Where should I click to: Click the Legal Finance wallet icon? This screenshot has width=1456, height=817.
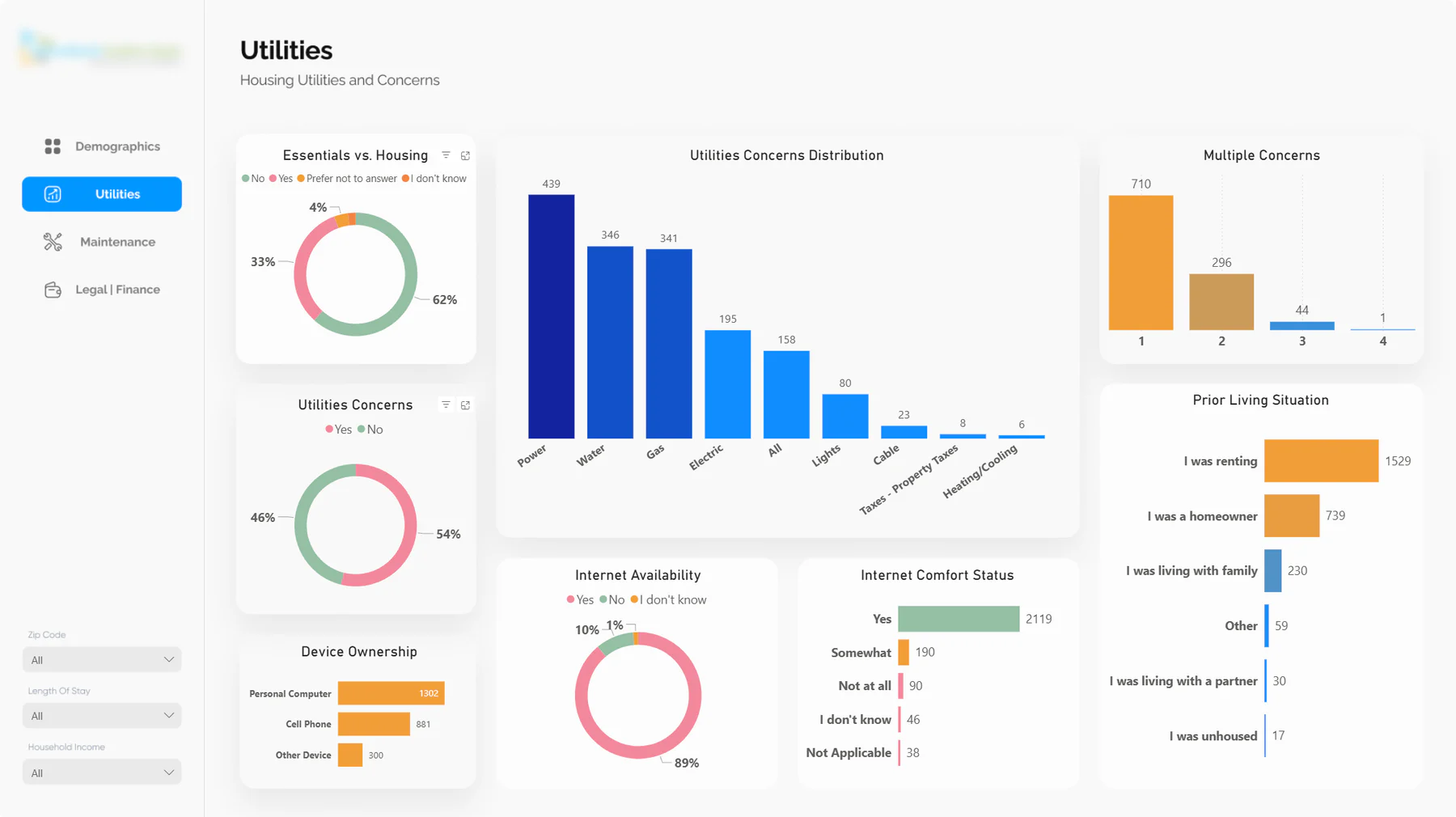pos(53,290)
